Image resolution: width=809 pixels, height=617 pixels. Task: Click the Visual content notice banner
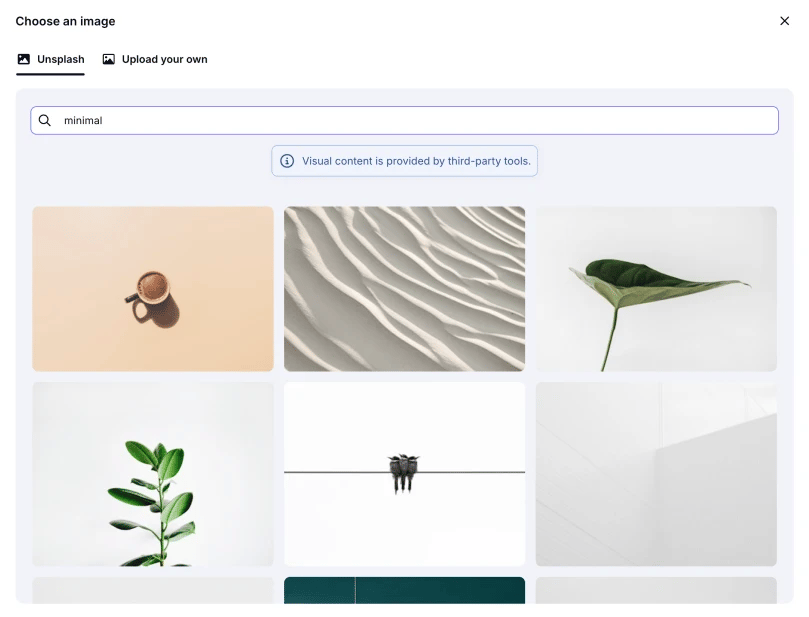click(404, 161)
